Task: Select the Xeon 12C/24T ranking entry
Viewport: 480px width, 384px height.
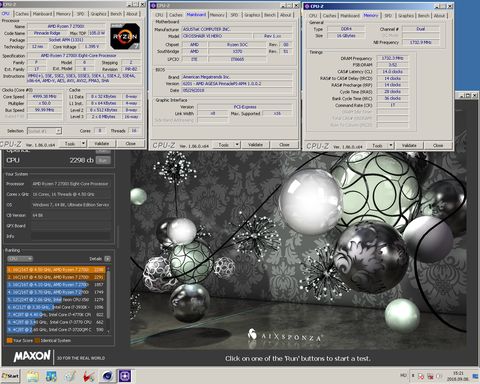Action: click(56, 300)
